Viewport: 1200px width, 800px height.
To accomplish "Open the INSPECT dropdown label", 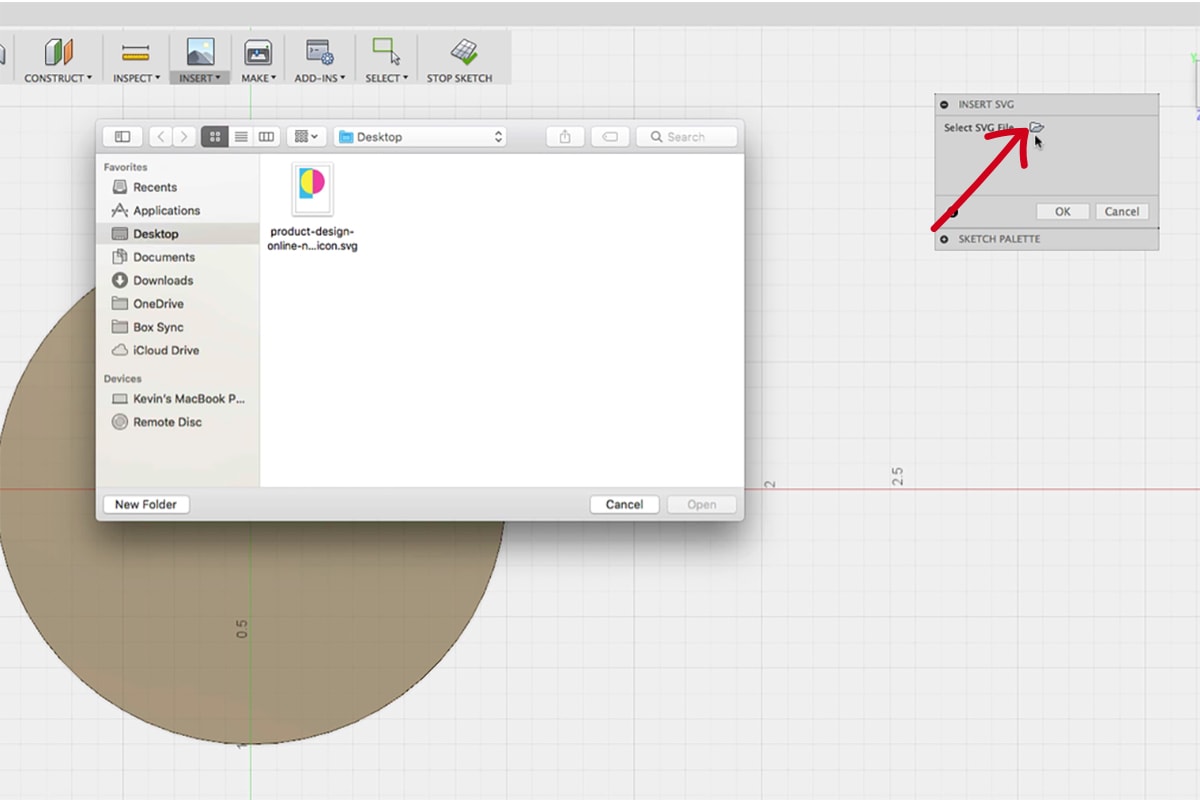I will click(x=136, y=78).
